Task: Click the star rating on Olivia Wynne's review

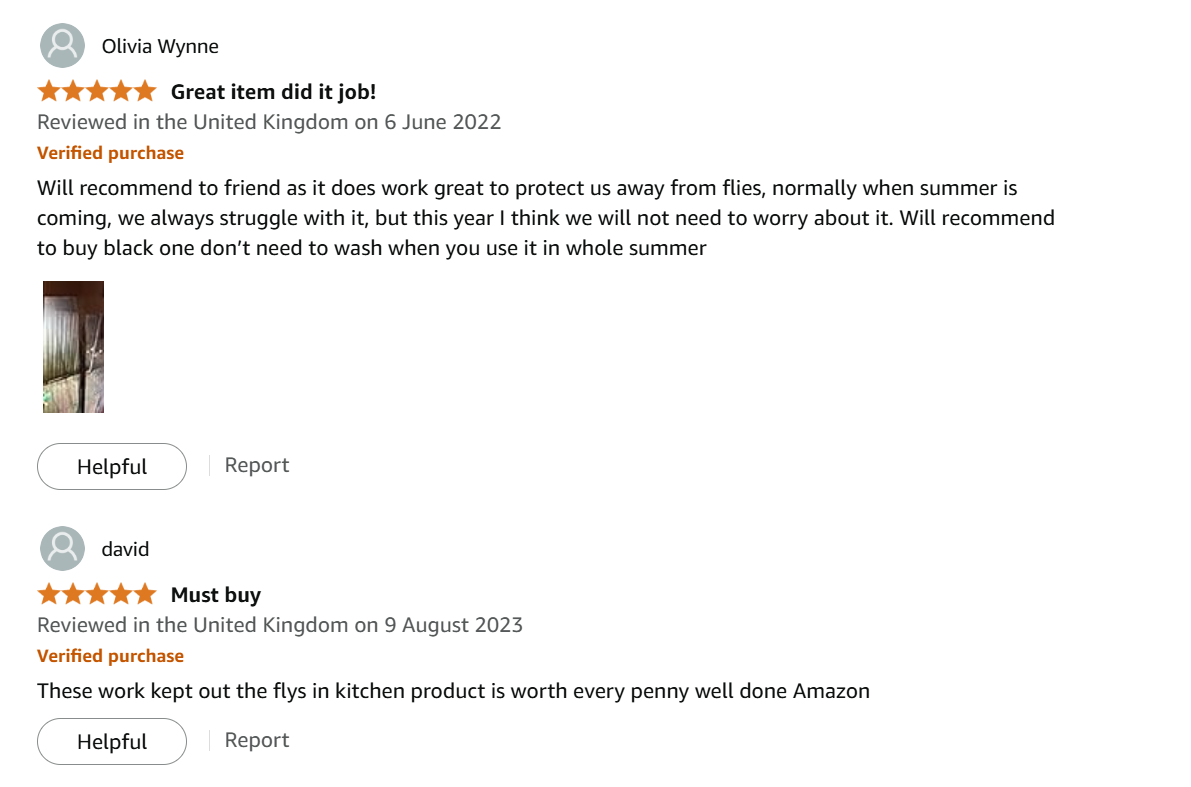Action: click(97, 92)
